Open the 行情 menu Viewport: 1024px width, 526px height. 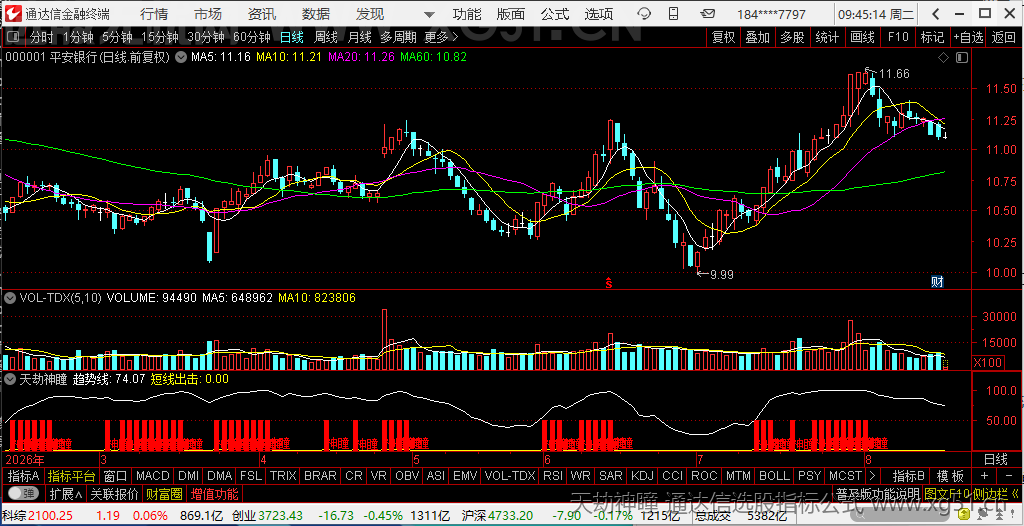coord(153,14)
